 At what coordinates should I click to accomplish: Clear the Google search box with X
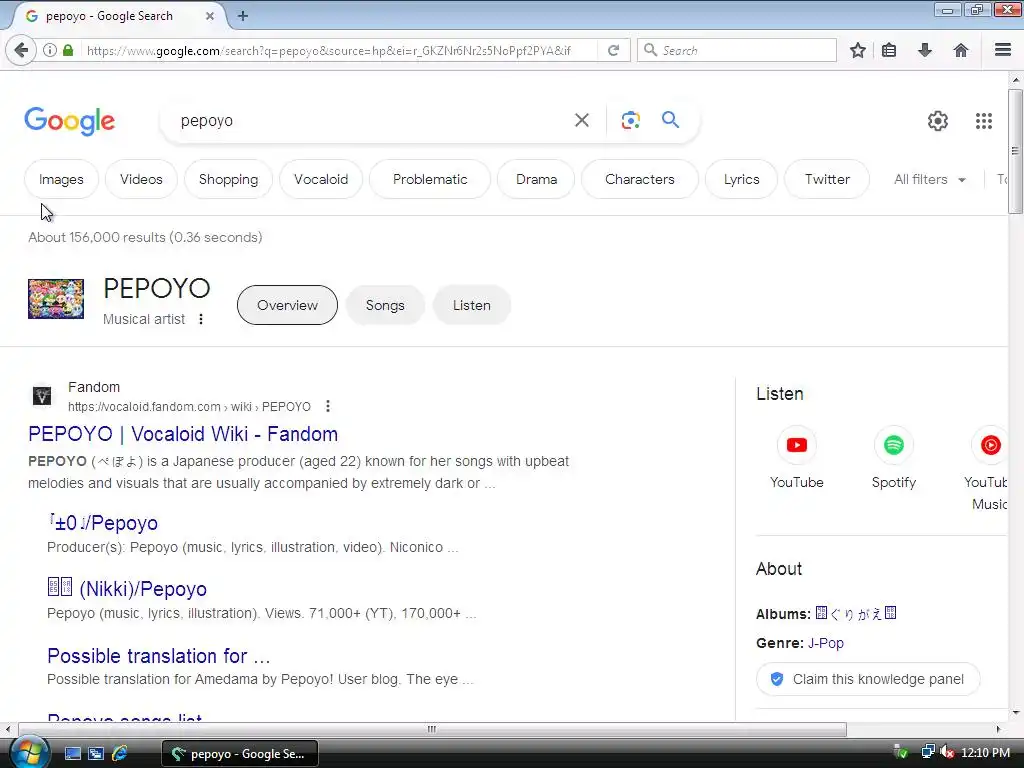coord(581,120)
